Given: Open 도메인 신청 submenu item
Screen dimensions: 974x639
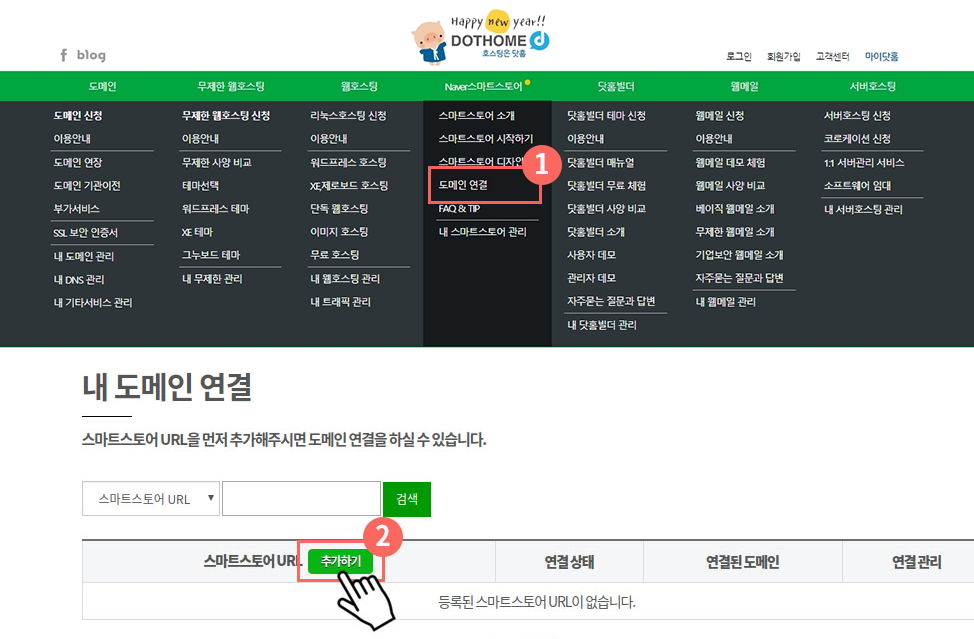Looking at the screenshot, I should coord(78,116).
